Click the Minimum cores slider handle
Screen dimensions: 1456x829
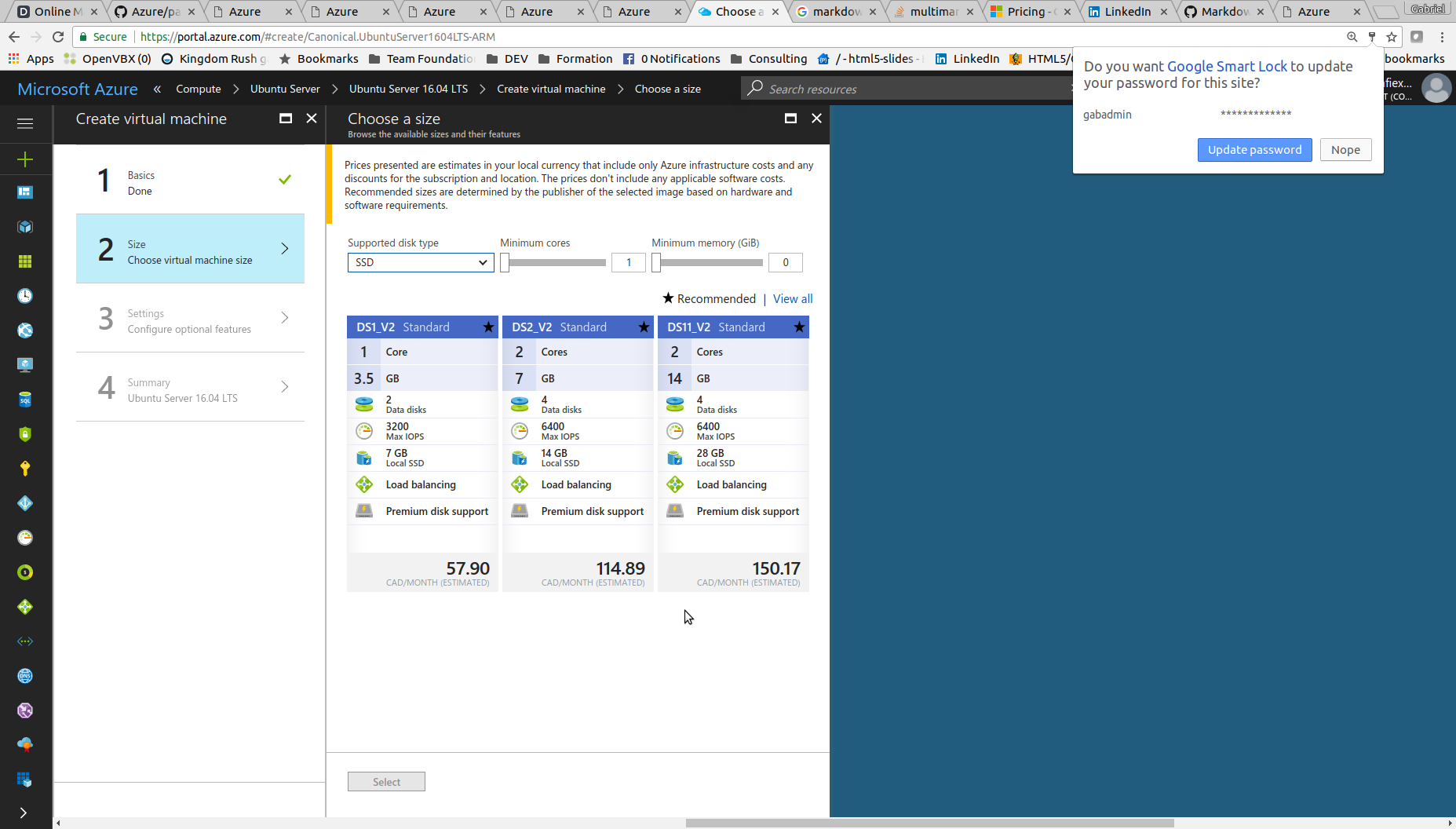pyautogui.click(x=505, y=263)
